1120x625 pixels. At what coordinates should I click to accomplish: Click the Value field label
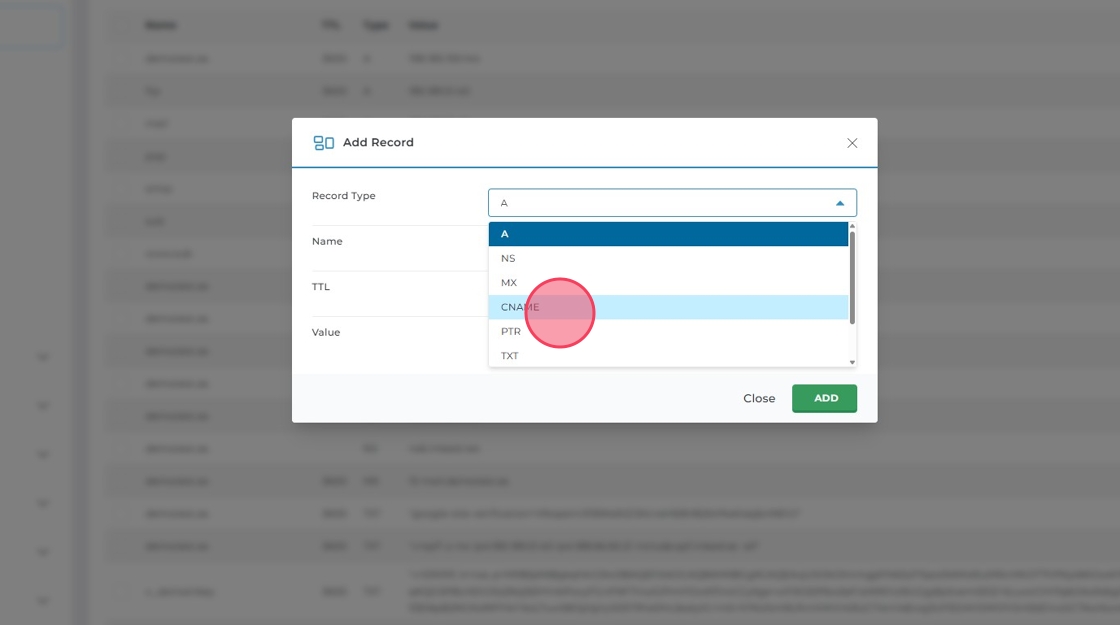click(x=326, y=332)
